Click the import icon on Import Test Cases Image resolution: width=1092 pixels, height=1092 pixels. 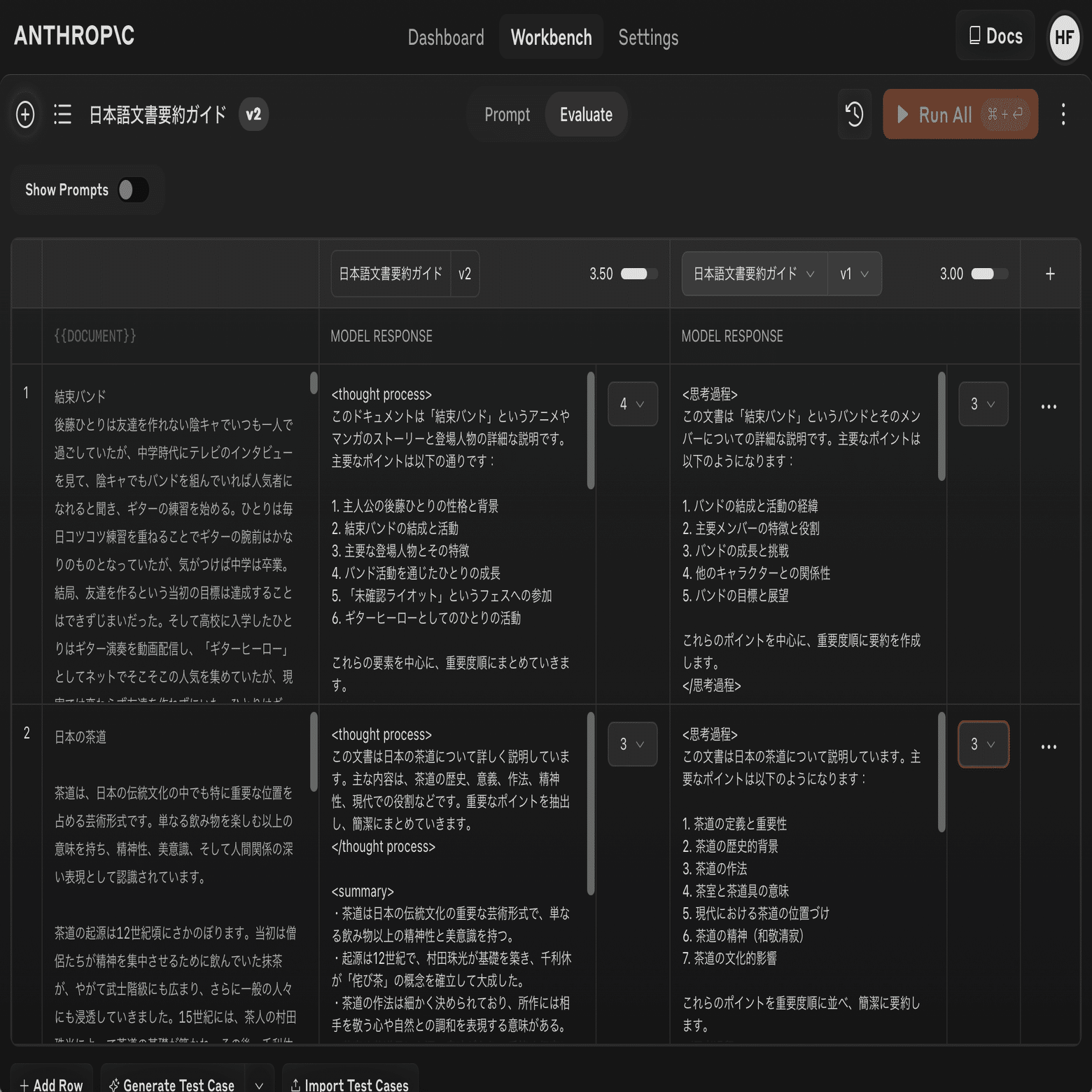294,1084
